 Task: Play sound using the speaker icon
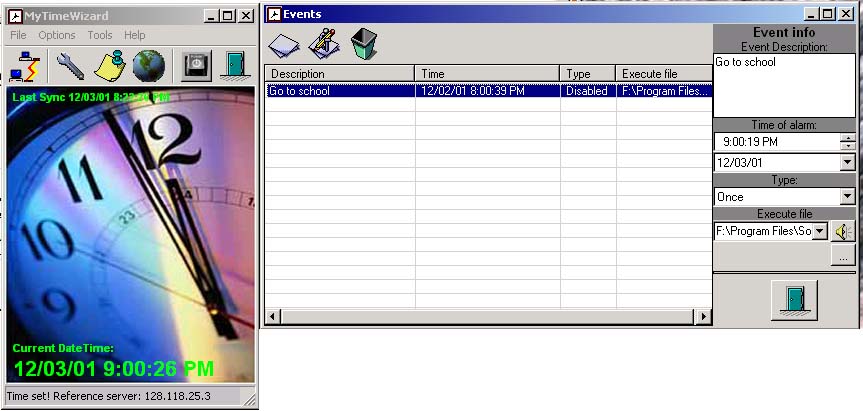tap(844, 232)
